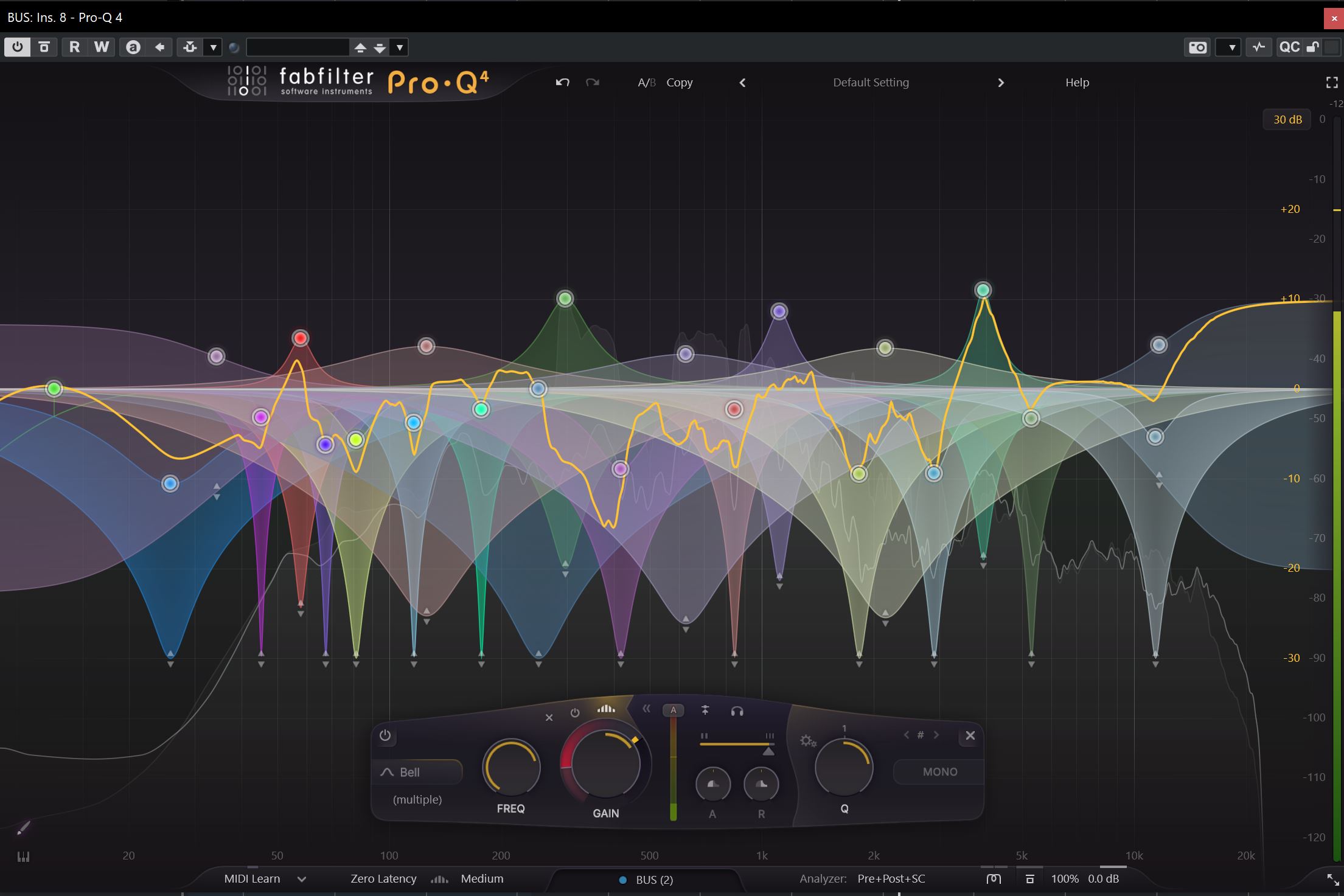Viewport: 1344px width, 896px height.
Task: Open the Zero Latency processing mode menu
Action: [383, 878]
